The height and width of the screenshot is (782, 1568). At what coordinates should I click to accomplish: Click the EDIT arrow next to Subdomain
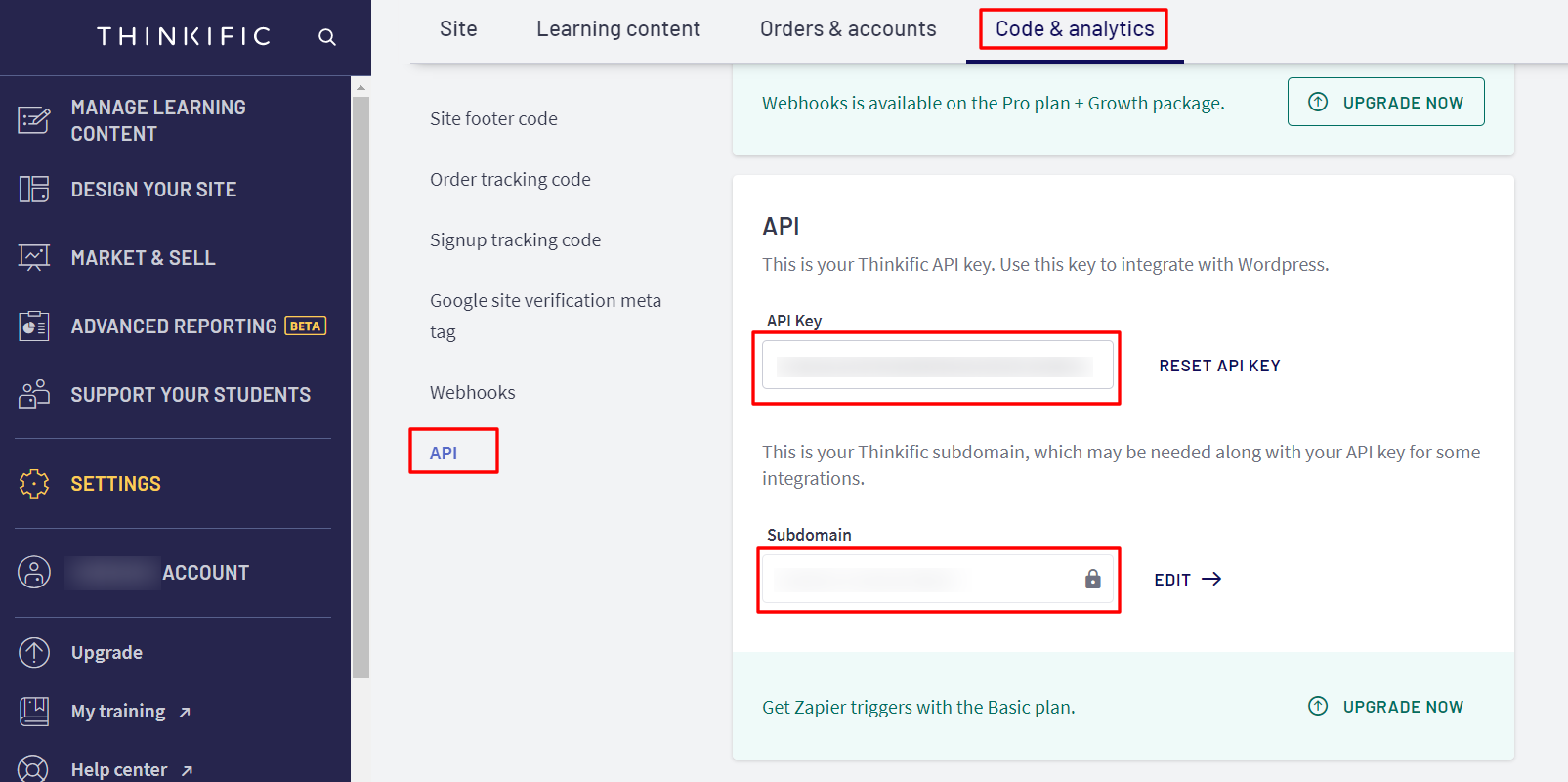point(1186,579)
